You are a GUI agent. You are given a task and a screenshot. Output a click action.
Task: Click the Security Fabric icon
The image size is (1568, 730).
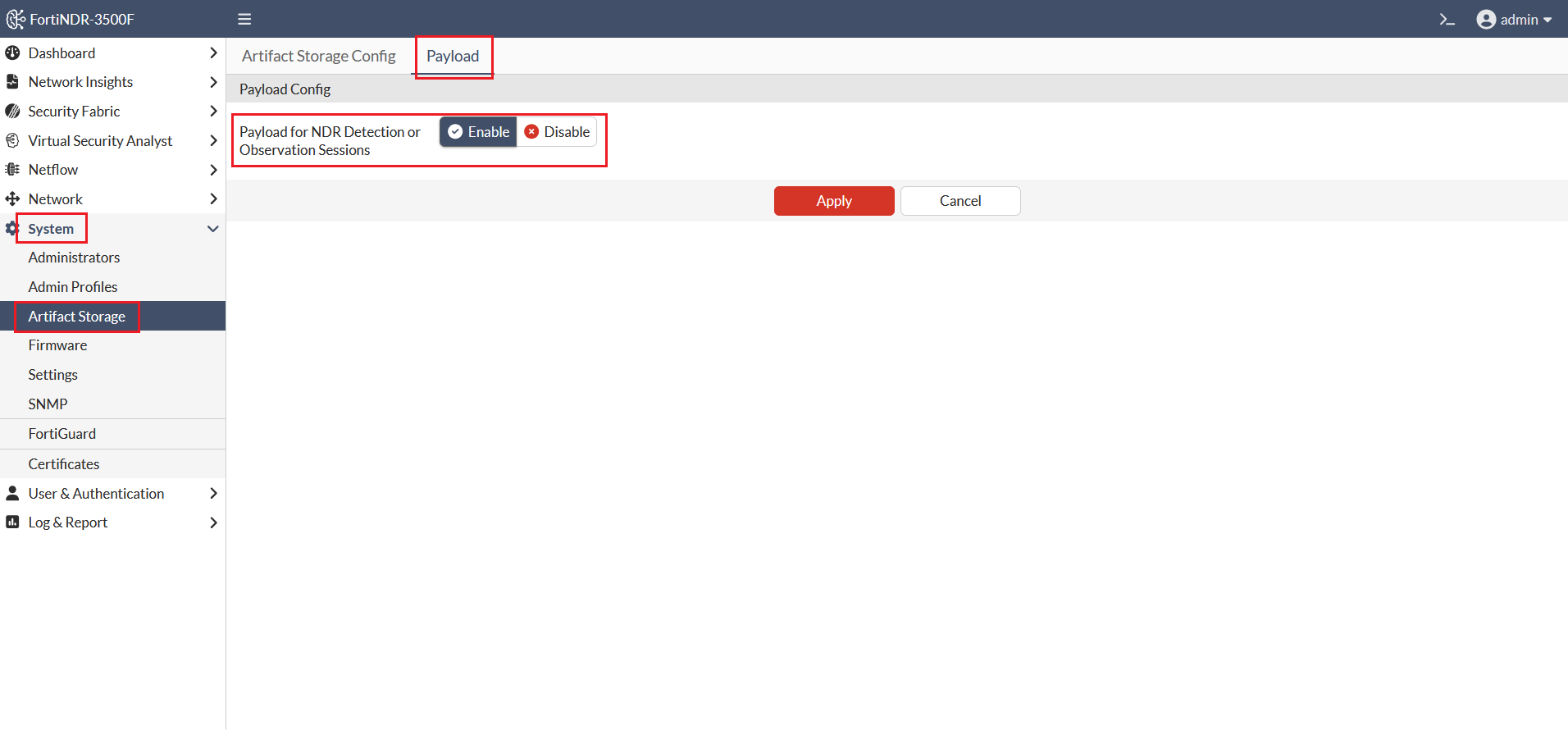coord(12,111)
